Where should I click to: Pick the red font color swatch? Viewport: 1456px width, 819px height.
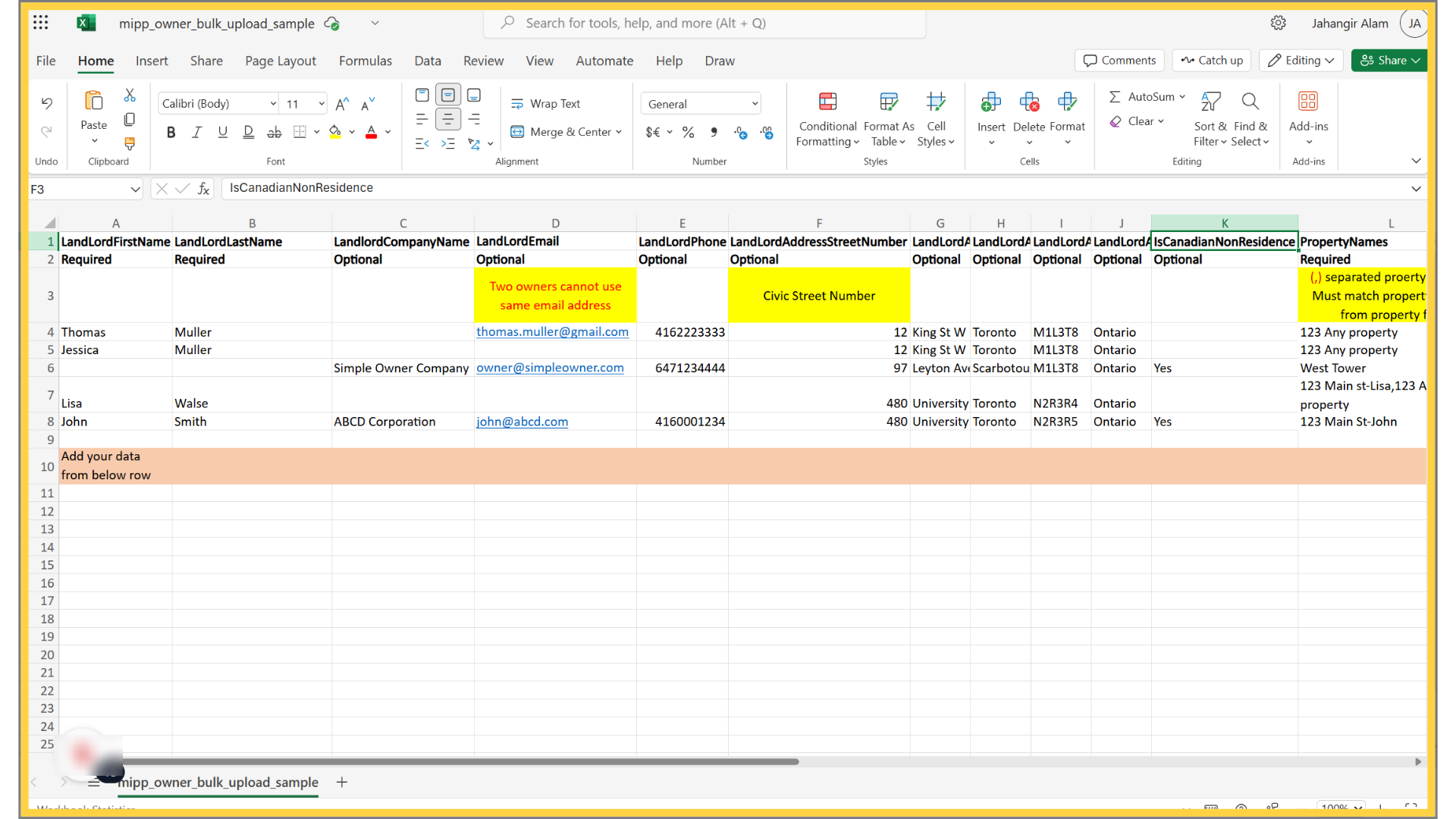pos(372,132)
